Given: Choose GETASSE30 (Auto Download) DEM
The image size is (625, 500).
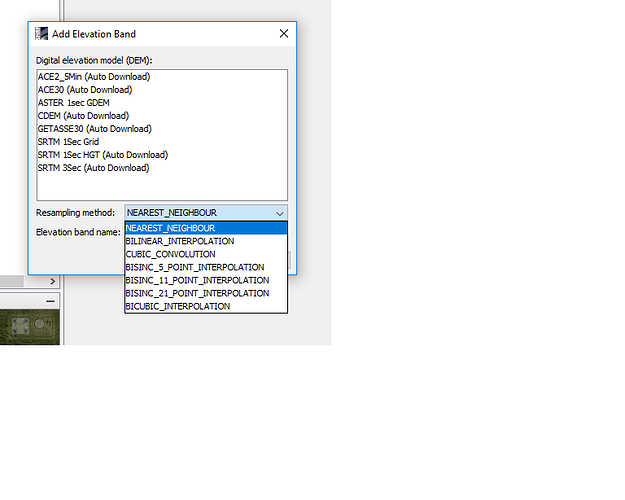Looking at the screenshot, I should point(162,129).
